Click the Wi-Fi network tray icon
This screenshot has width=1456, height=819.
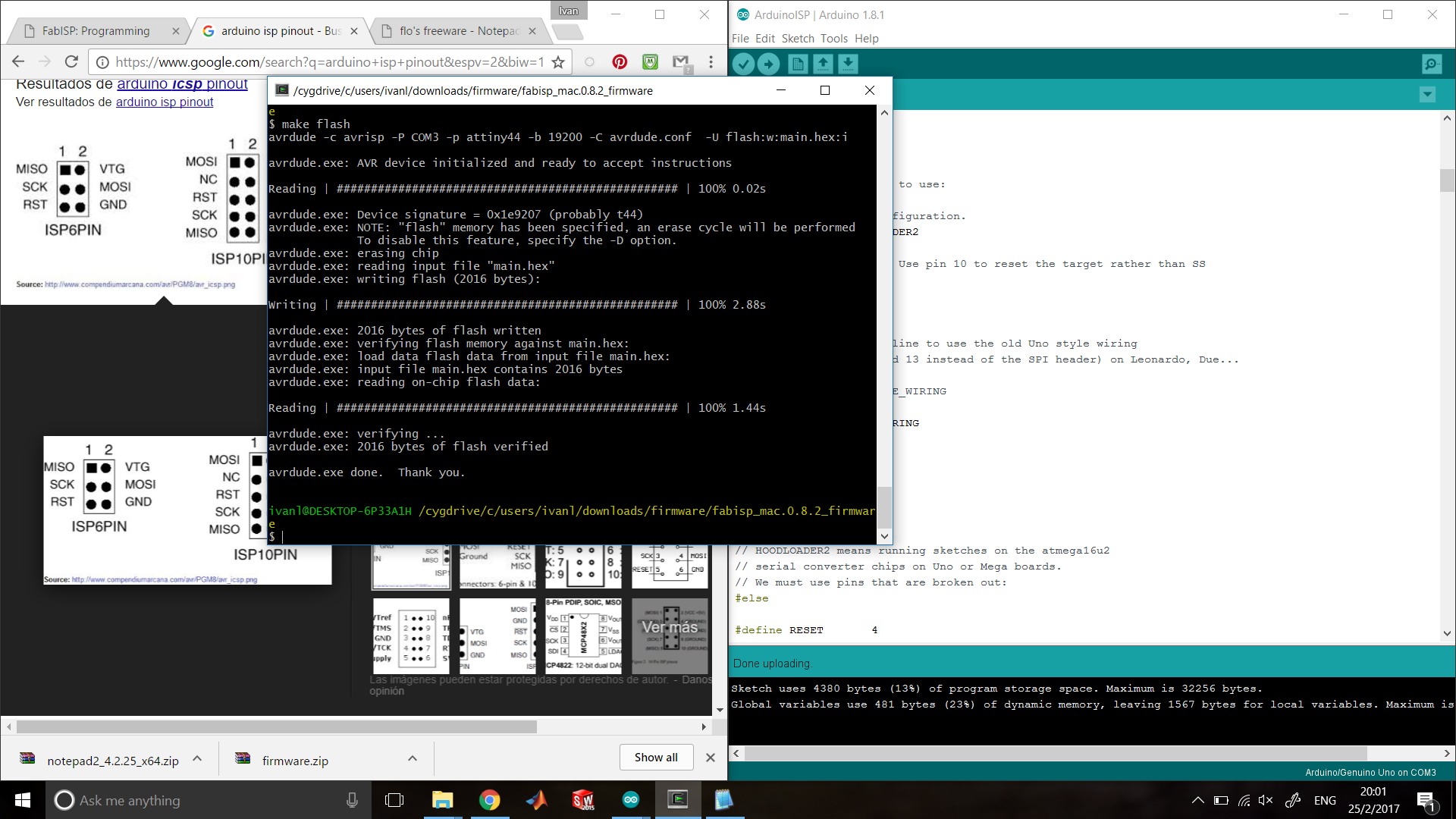tap(1244, 800)
